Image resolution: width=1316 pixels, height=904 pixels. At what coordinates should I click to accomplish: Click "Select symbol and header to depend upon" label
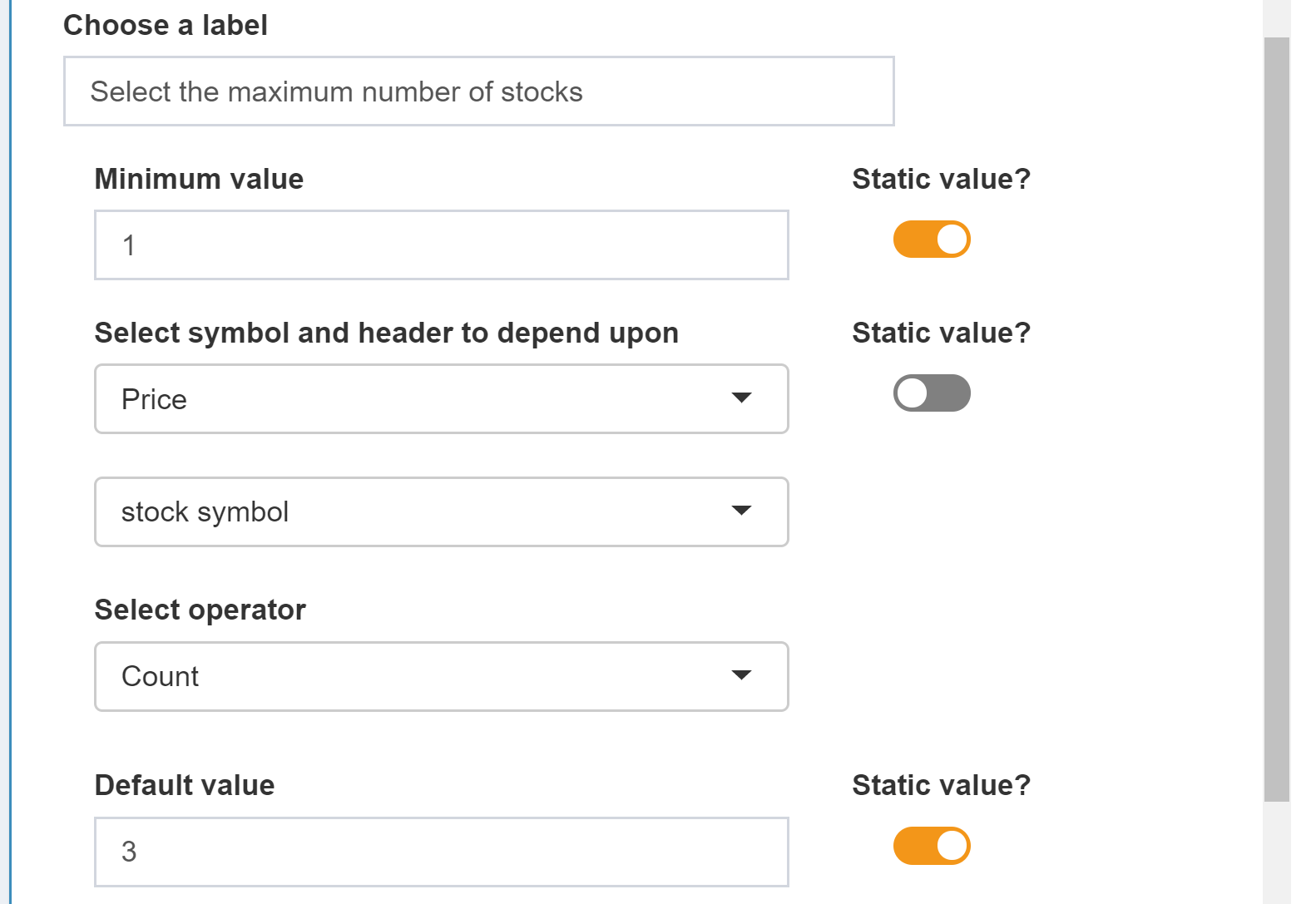[386, 333]
